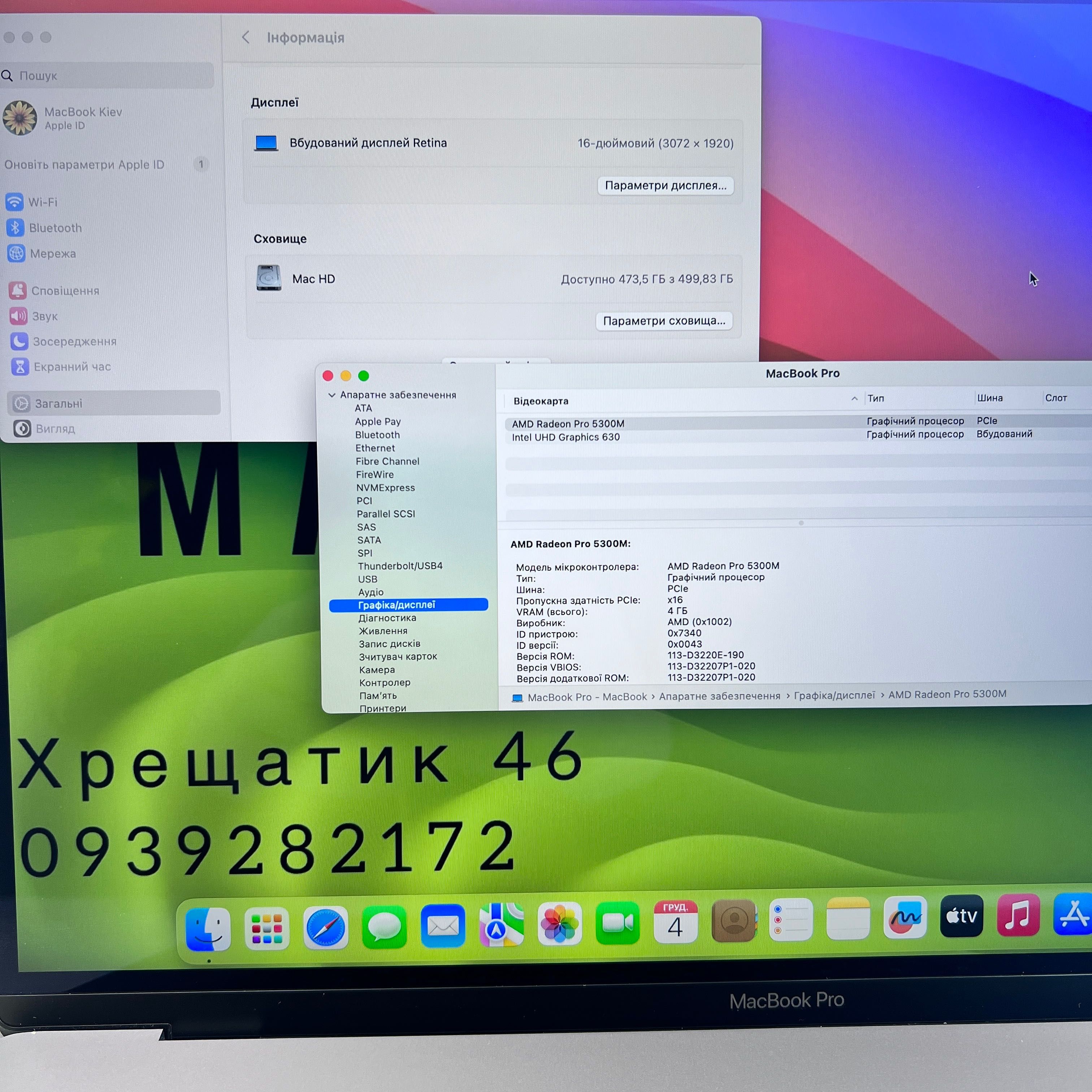The height and width of the screenshot is (1092, 1092).
Task: Launch Safari from the Dock
Action: [326, 928]
